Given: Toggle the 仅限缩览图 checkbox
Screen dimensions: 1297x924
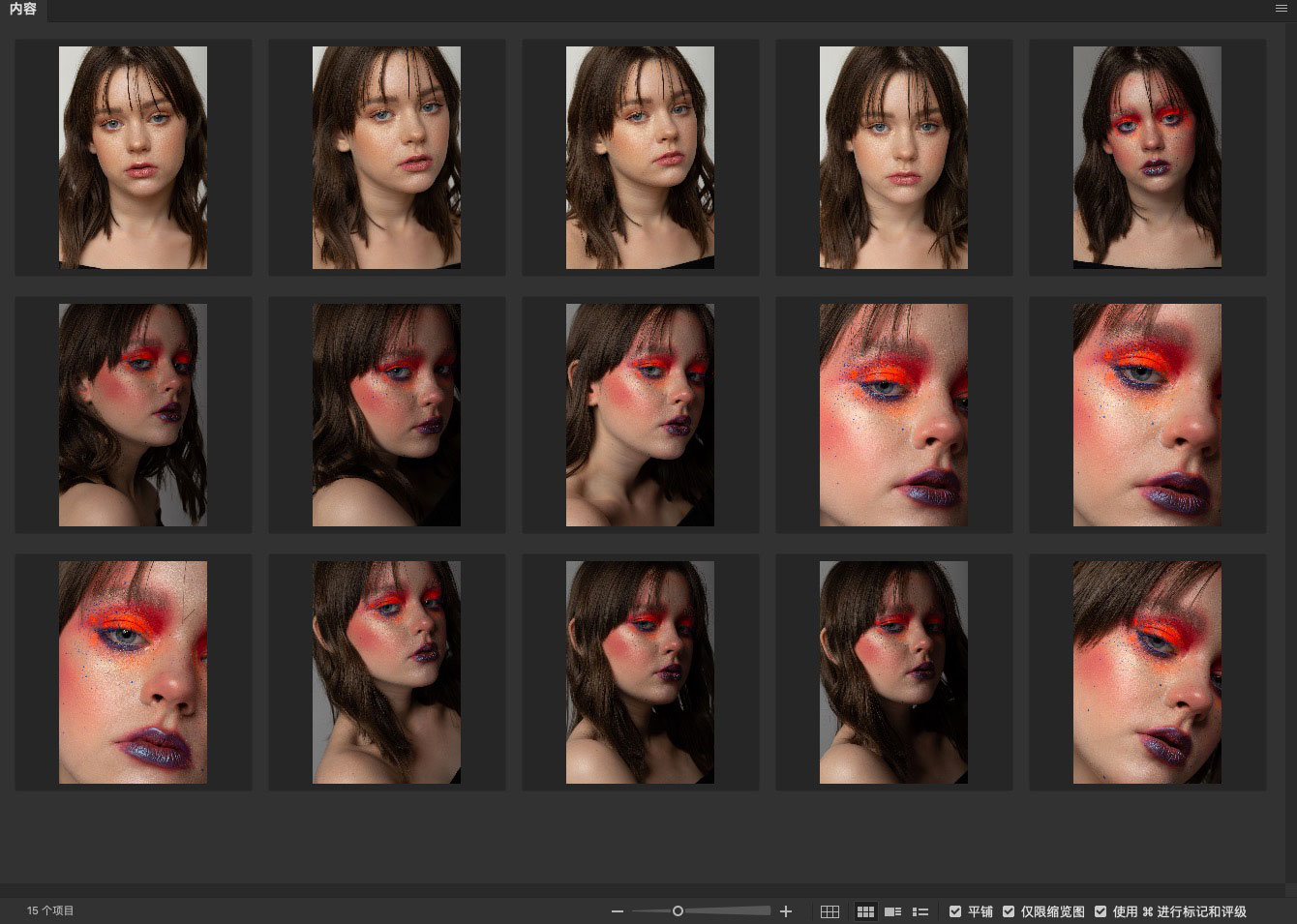Looking at the screenshot, I should pos(1009,911).
